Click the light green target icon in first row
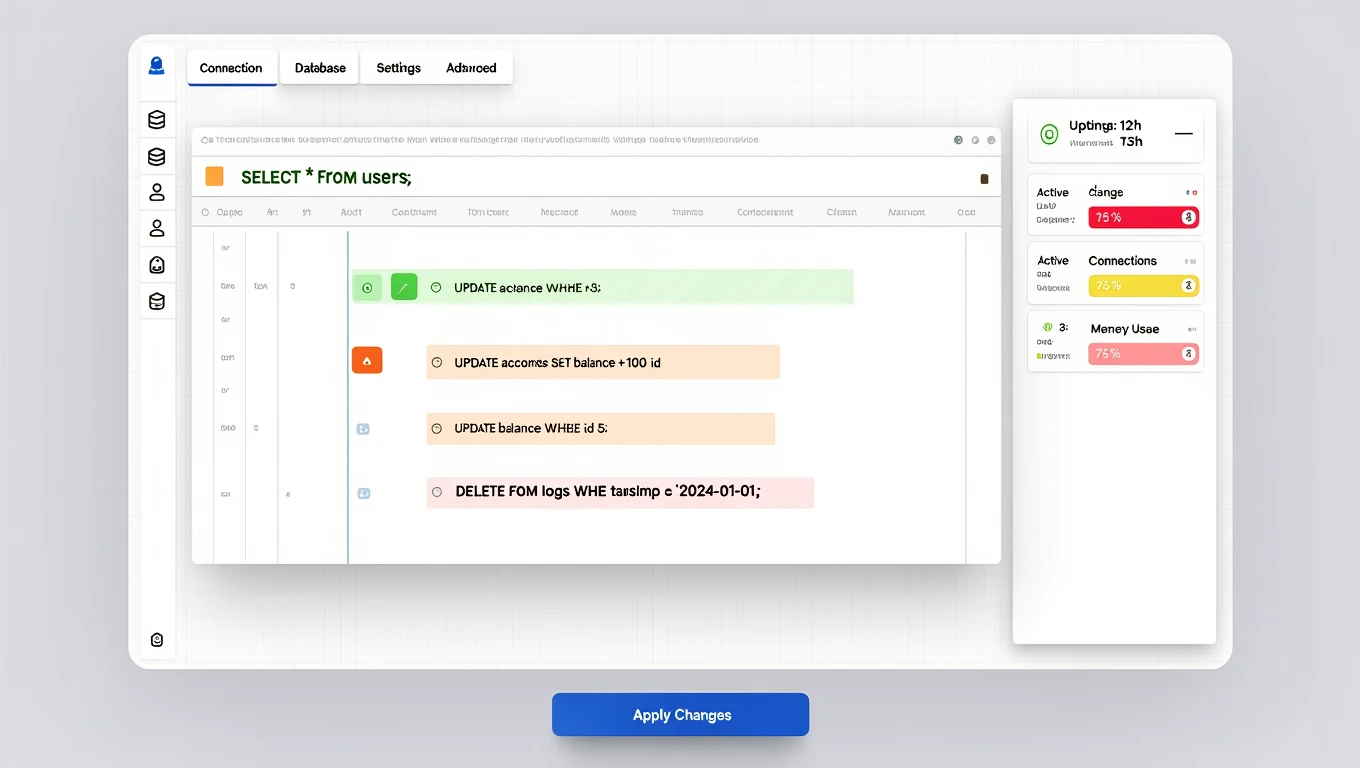The width and height of the screenshot is (1360, 768). point(367,287)
